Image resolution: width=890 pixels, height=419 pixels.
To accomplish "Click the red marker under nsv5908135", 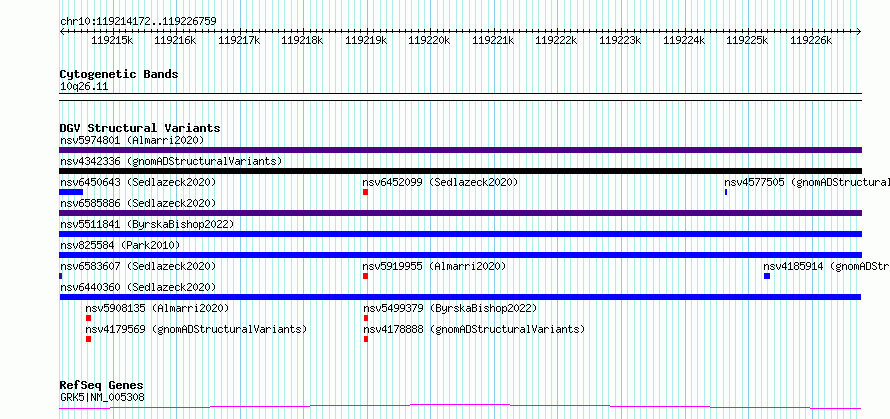I will click(89, 318).
